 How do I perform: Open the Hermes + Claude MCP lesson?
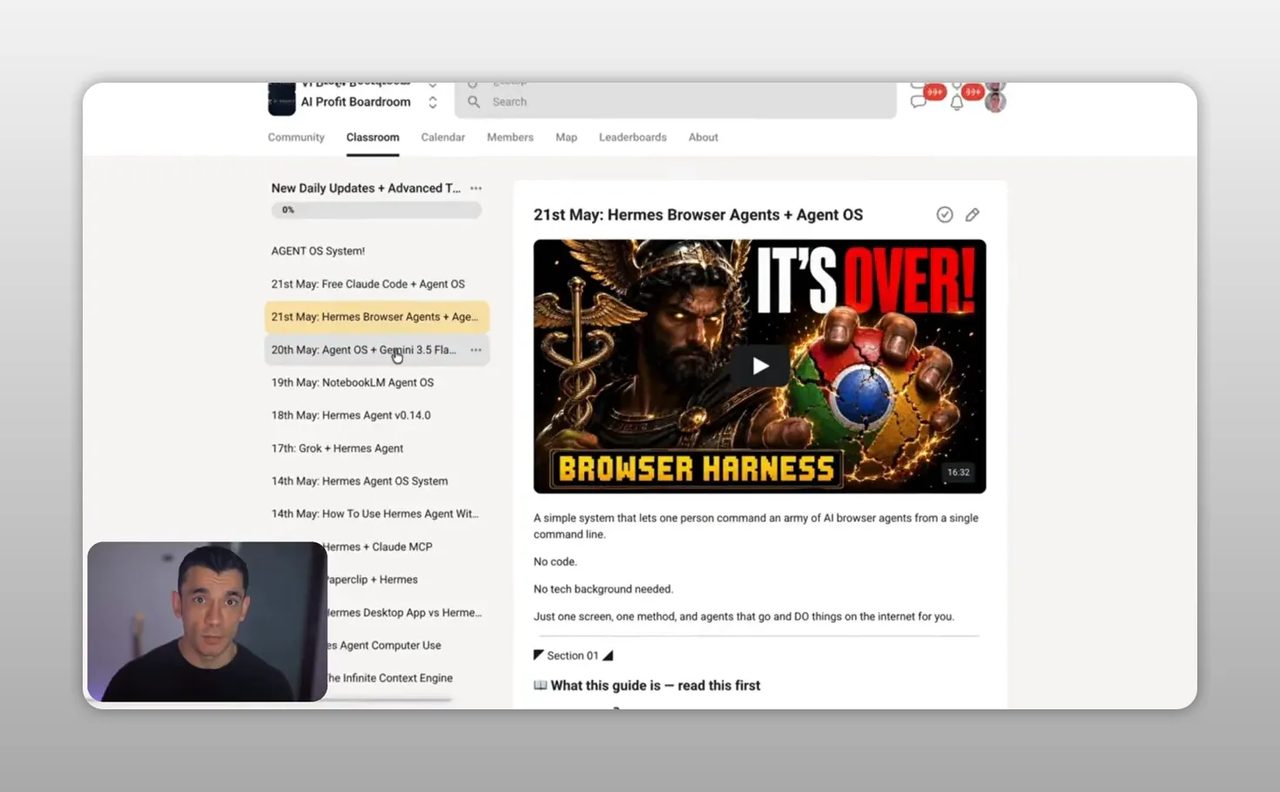pyautogui.click(x=378, y=547)
